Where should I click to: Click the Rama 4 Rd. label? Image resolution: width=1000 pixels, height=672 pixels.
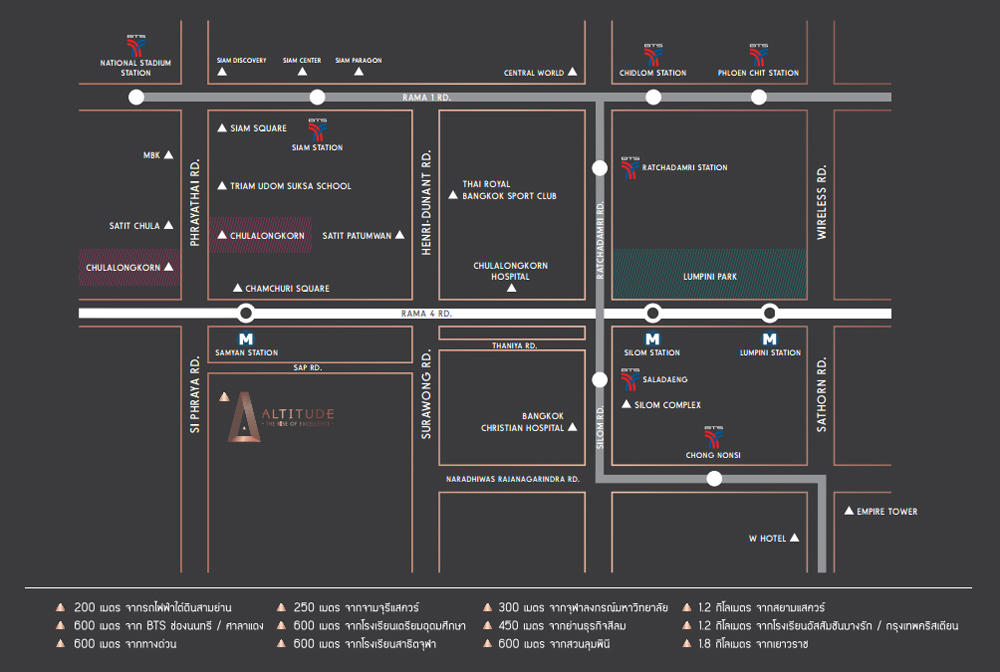click(428, 313)
